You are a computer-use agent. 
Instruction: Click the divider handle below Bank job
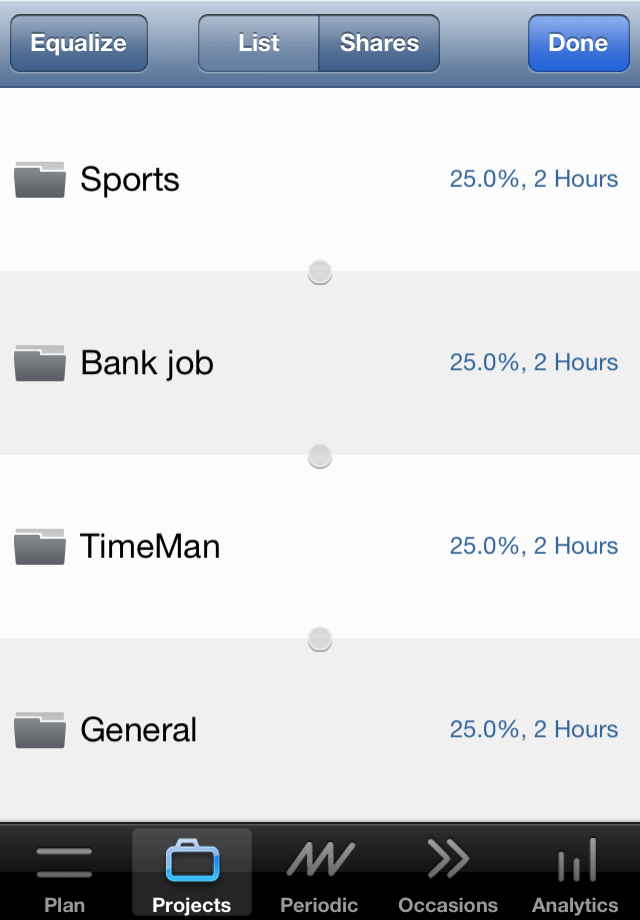click(x=319, y=455)
